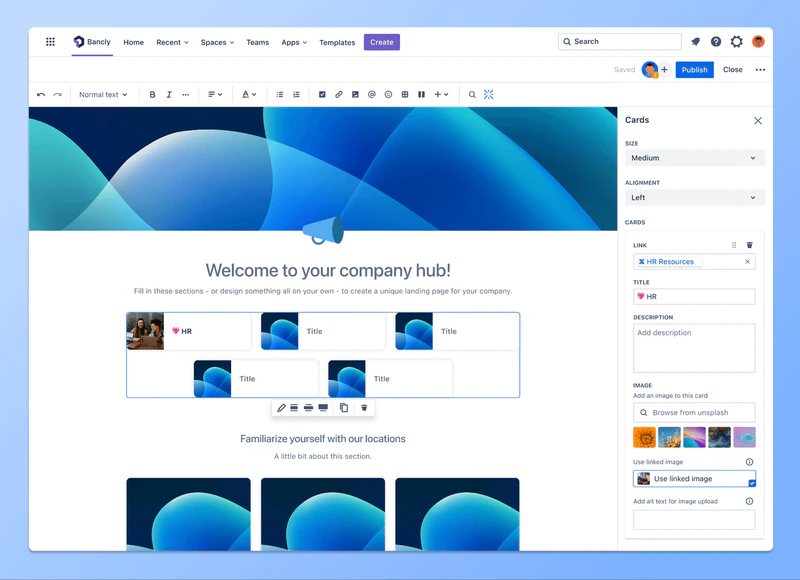800x580 pixels.
Task: Close the Cards side panel
Action: [758, 120]
